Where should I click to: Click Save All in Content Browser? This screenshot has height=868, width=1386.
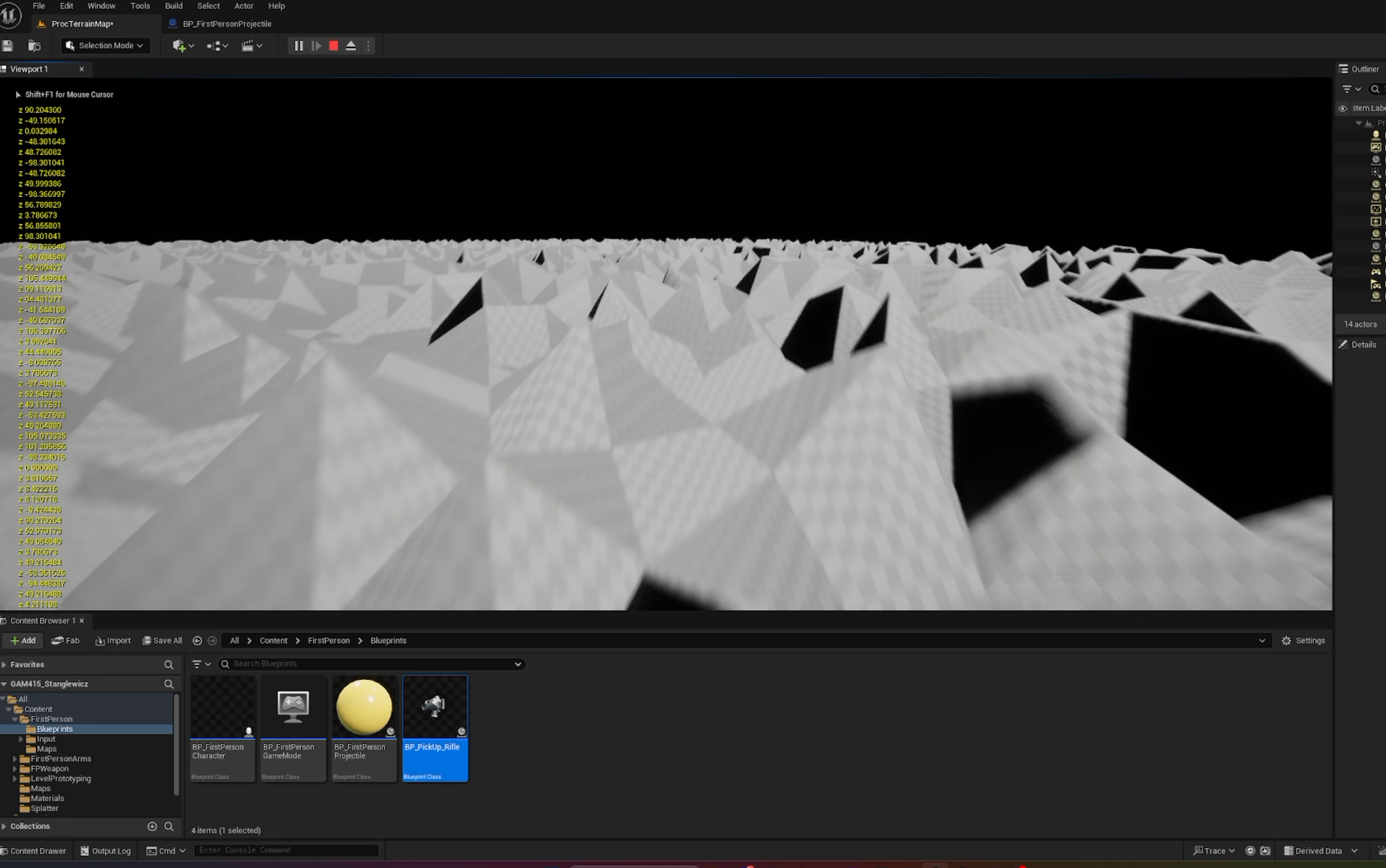click(162, 641)
